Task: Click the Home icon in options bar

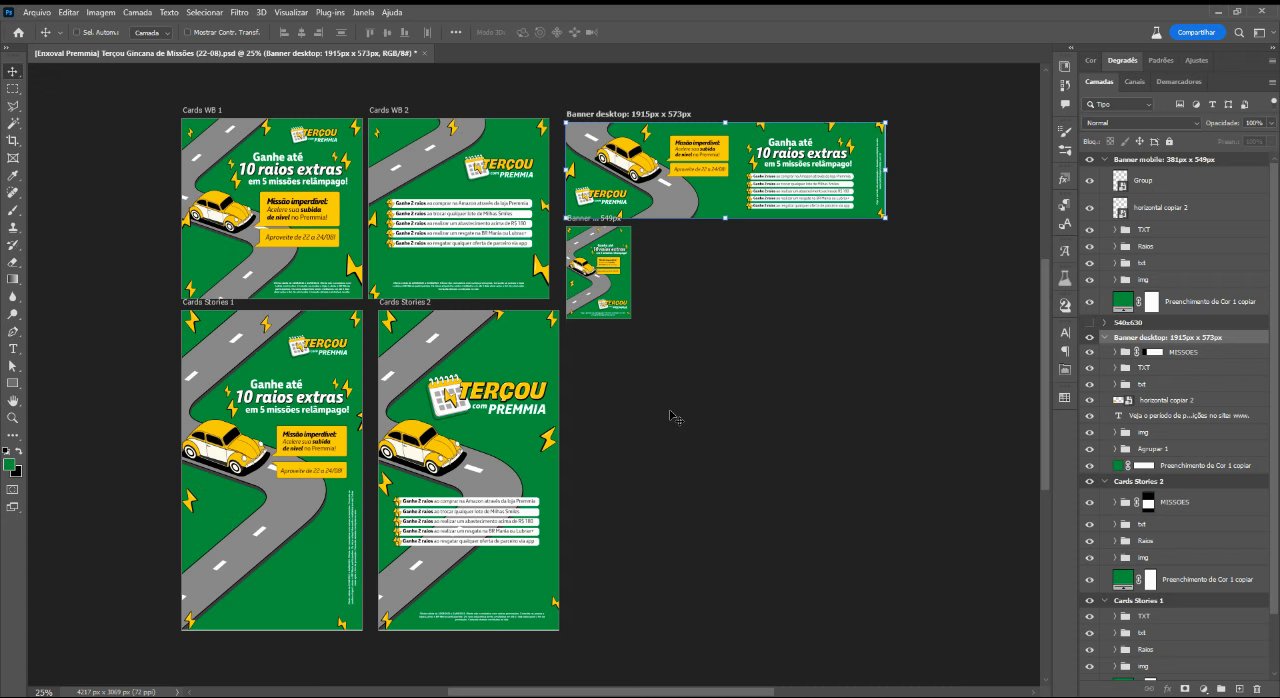Action: click(x=18, y=32)
